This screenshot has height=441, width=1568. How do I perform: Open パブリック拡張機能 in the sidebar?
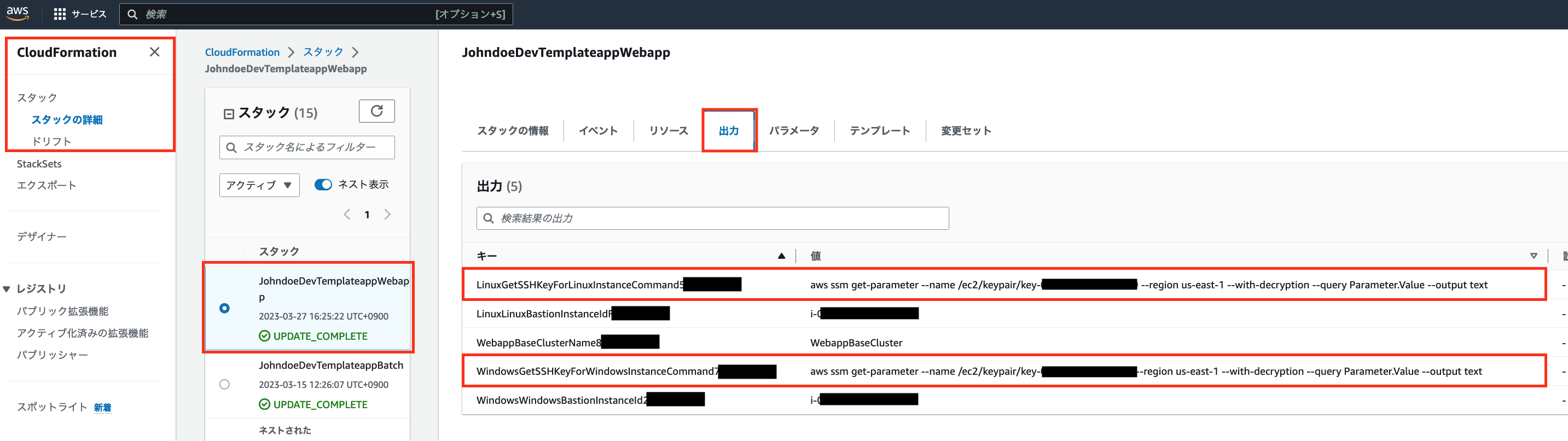pos(63,311)
